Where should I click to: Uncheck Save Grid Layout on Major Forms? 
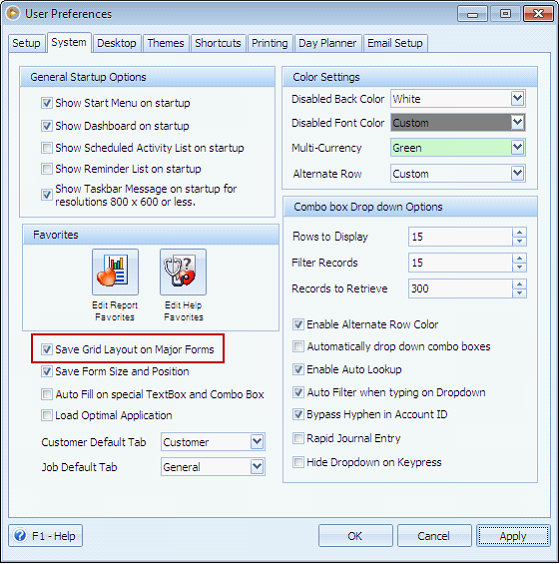(x=47, y=349)
